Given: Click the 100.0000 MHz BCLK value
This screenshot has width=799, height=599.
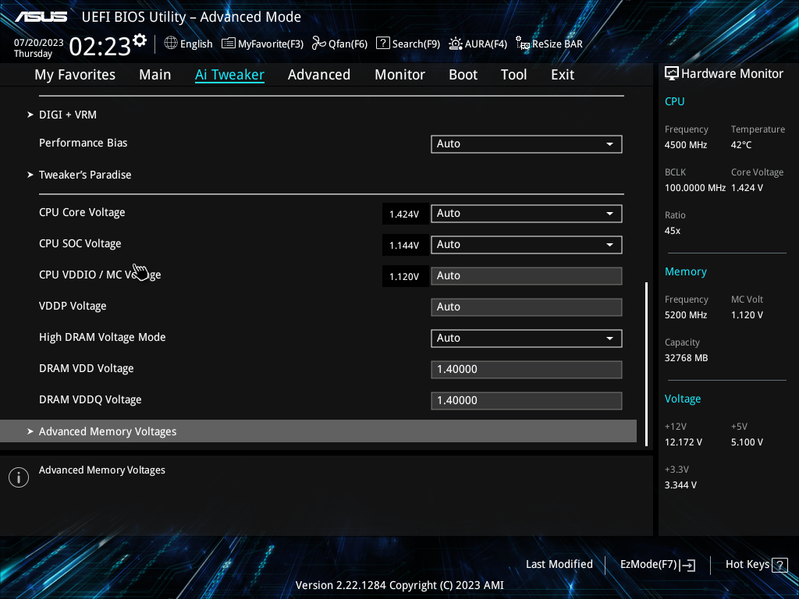Looking at the screenshot, I should [695, 187].
